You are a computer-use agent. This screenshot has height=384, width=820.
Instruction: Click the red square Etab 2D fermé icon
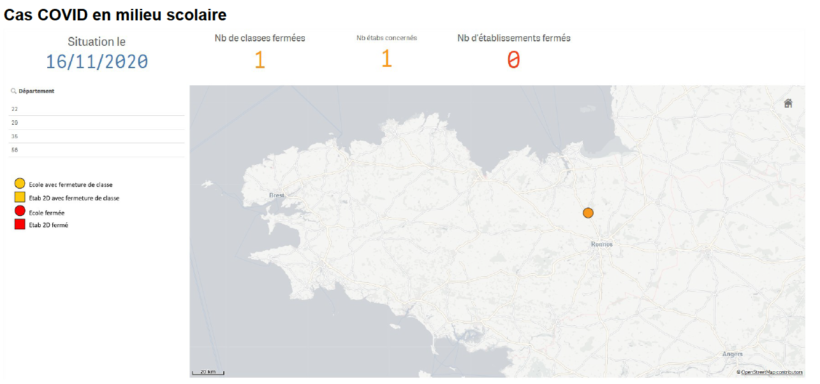coord(19,225)
